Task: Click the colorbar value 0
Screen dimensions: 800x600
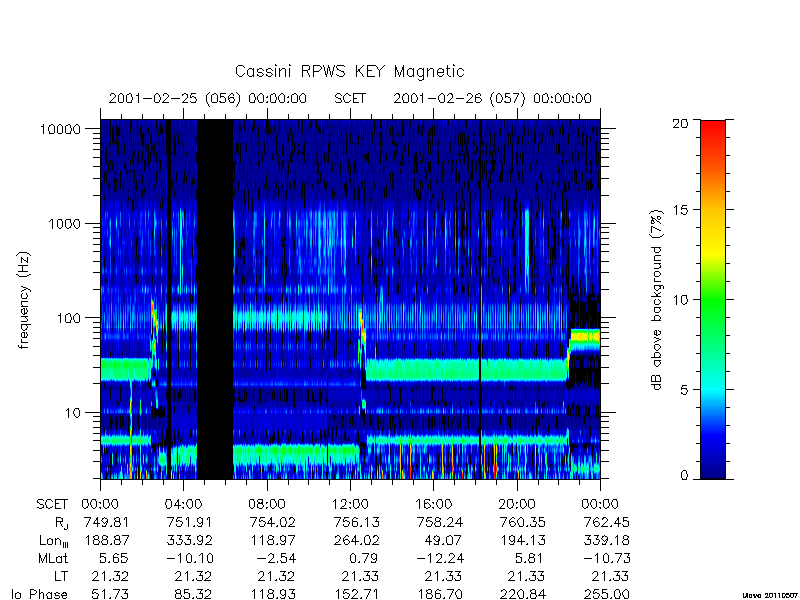Action: [684, 476]
